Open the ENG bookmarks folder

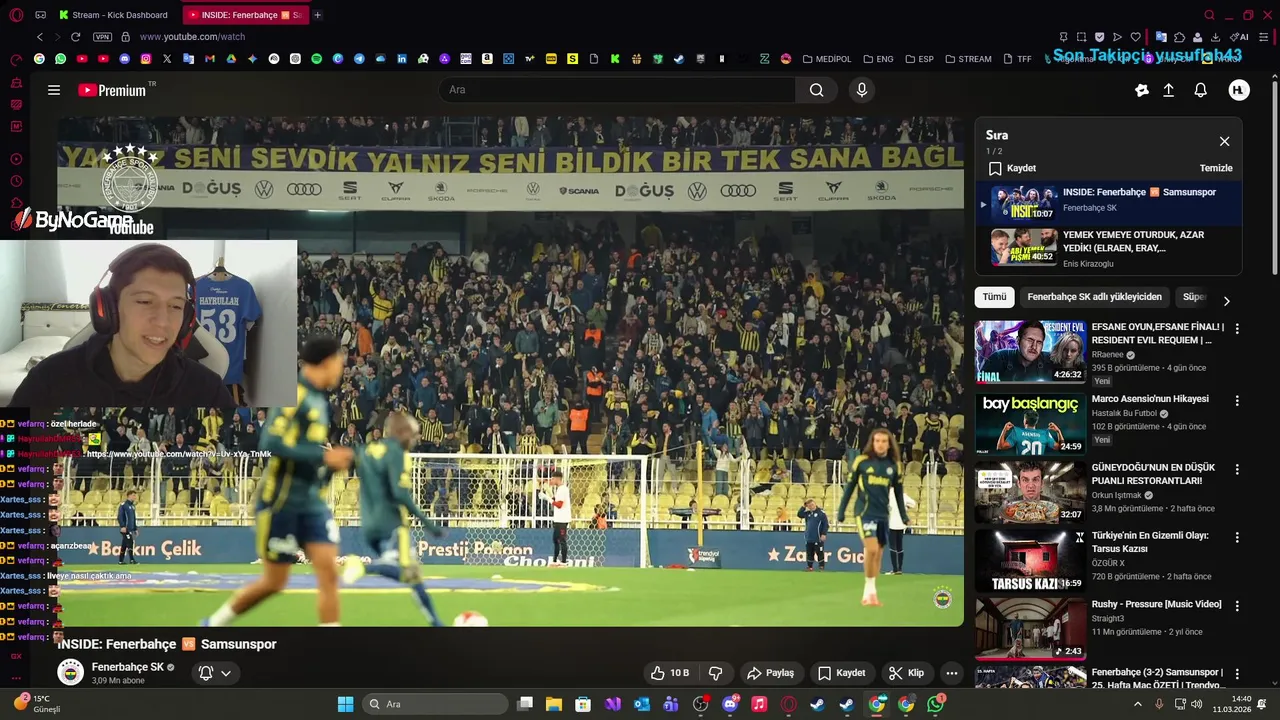(879, 59)
